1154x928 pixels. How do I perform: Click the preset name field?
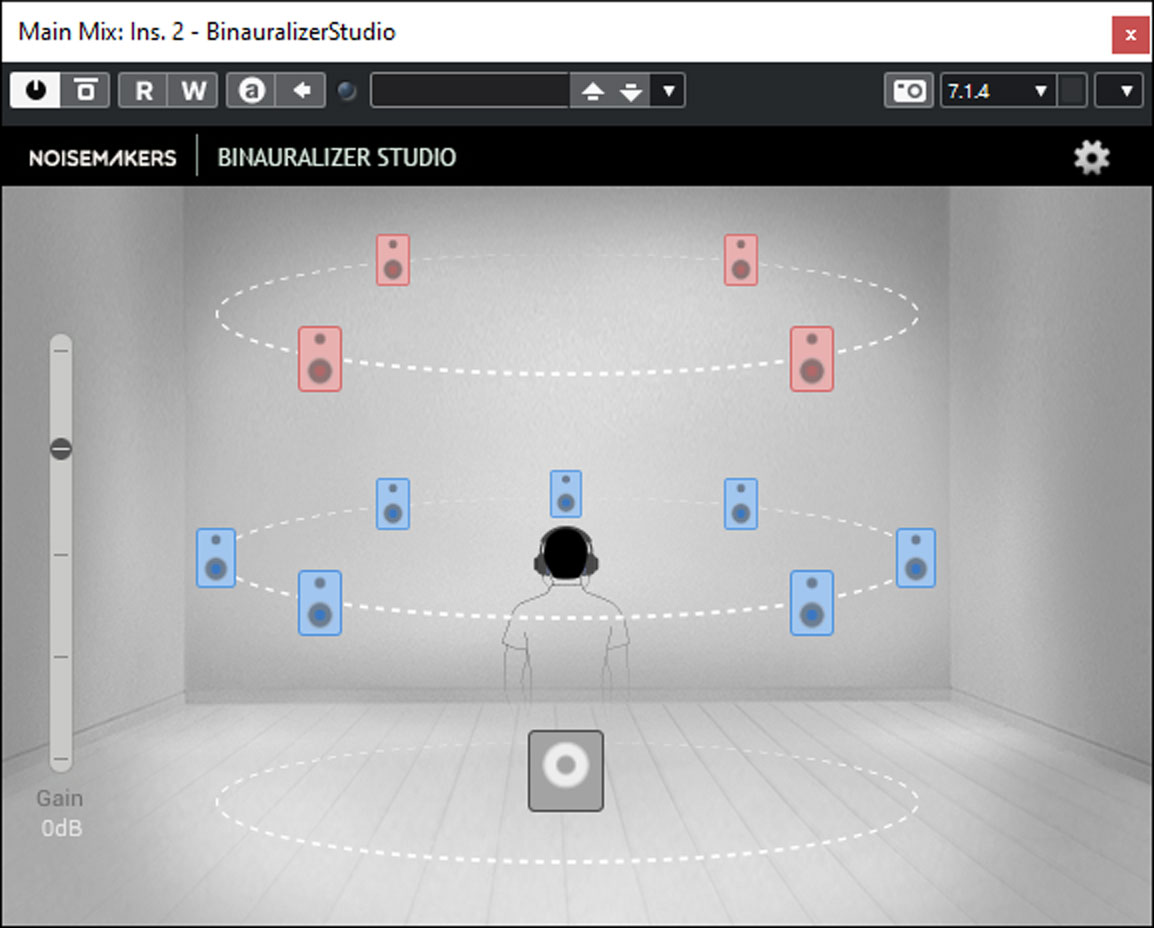(469, 91)
